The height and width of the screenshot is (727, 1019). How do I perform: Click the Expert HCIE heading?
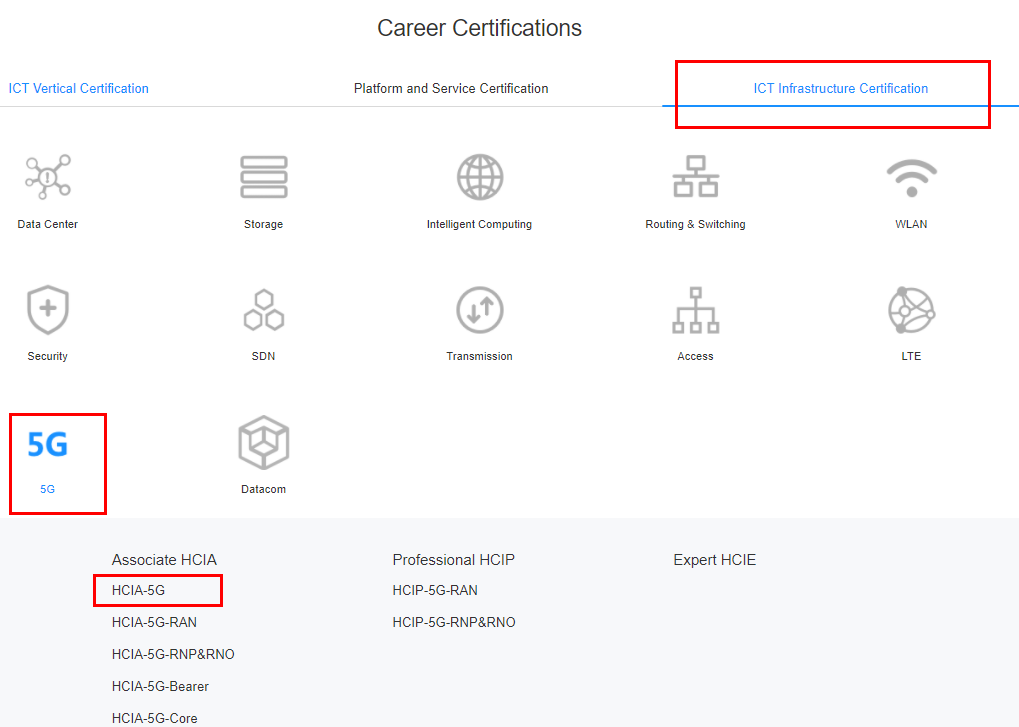click(x=715, y=559)
